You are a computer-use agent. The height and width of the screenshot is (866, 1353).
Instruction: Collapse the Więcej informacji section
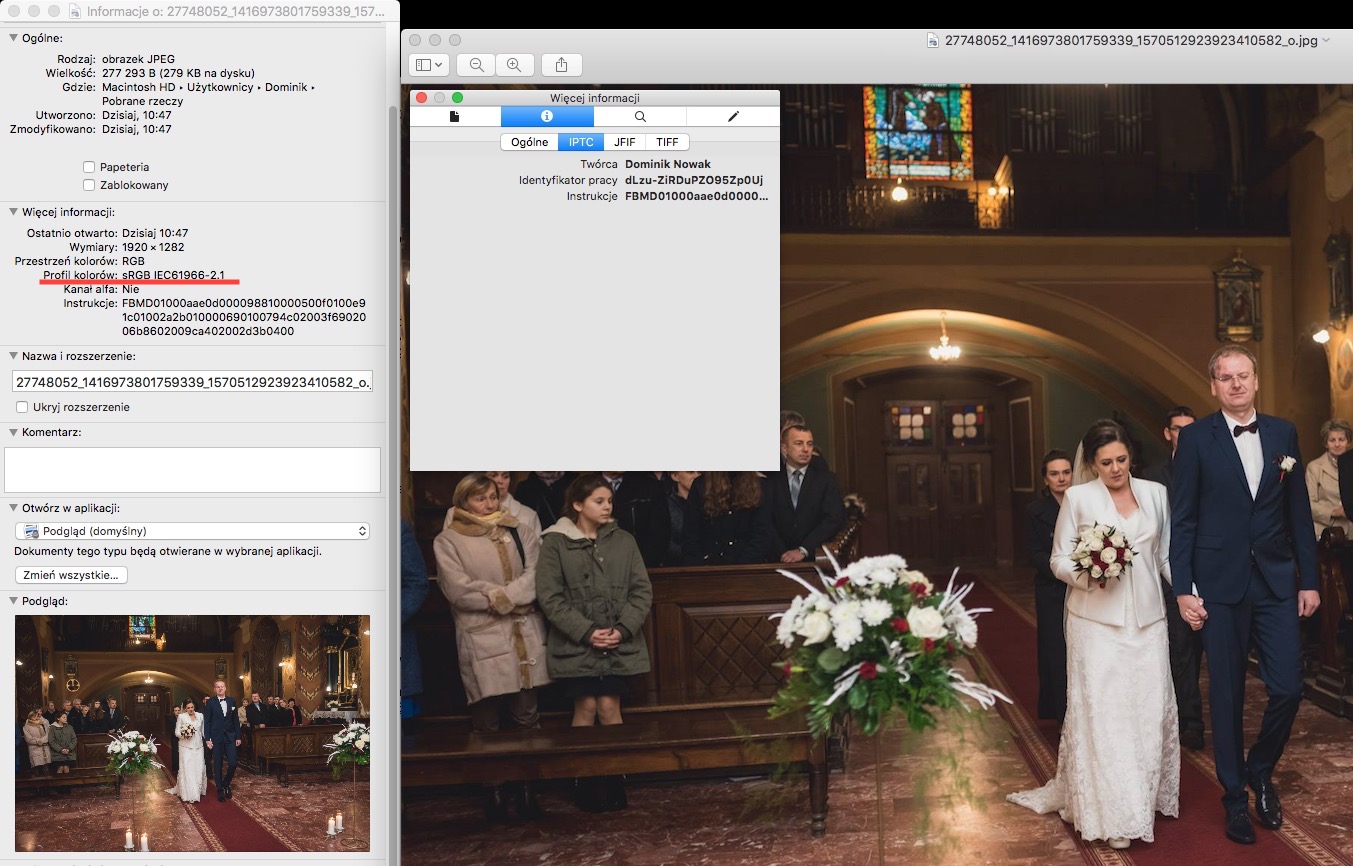pos(13,212)
